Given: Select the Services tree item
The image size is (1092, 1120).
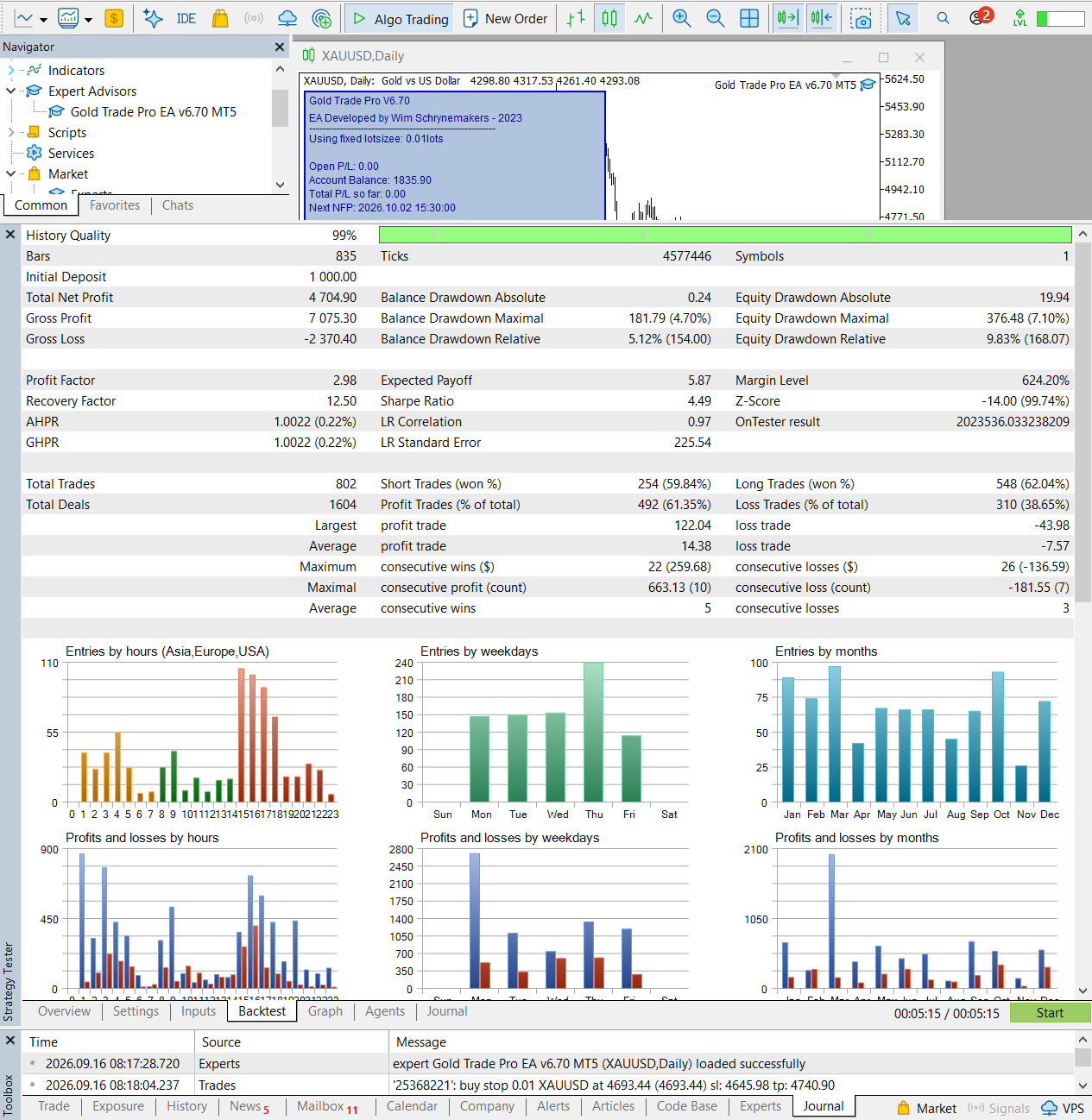Looking at the screenshot, I should coord(71,154).
